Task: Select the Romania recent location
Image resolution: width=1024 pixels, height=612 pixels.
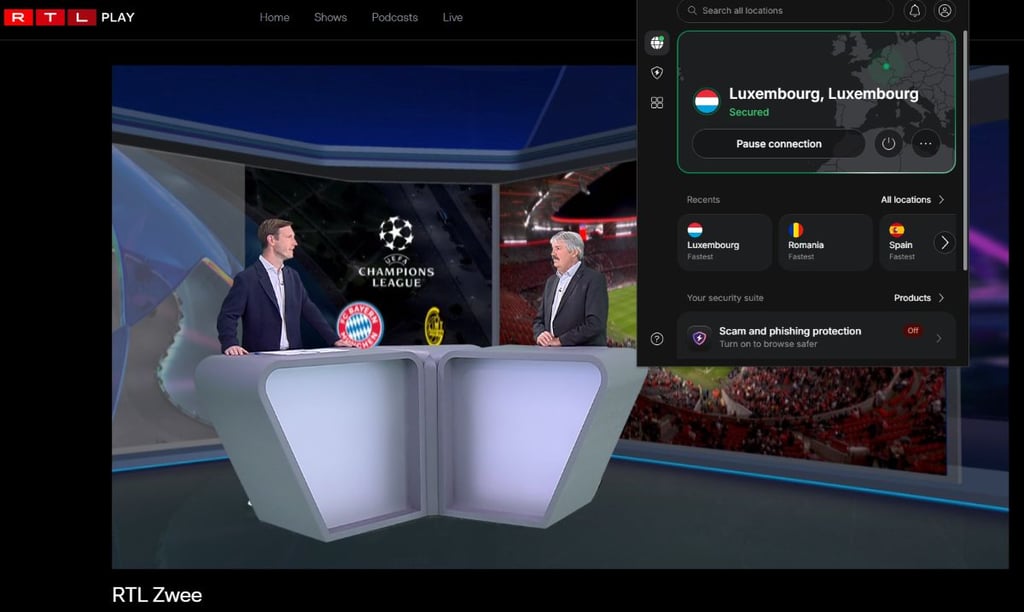Action: (825, 242)
